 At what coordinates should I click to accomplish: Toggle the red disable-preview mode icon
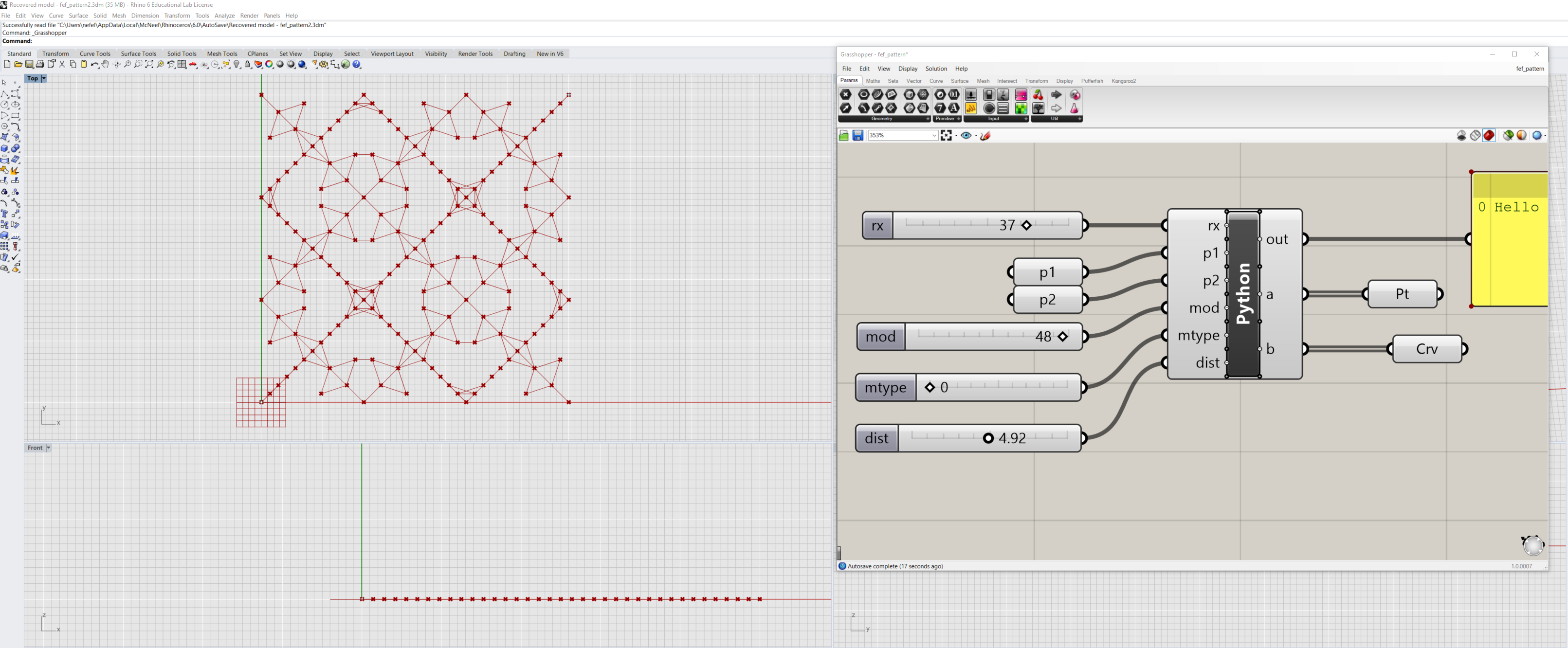(1489, 136)
